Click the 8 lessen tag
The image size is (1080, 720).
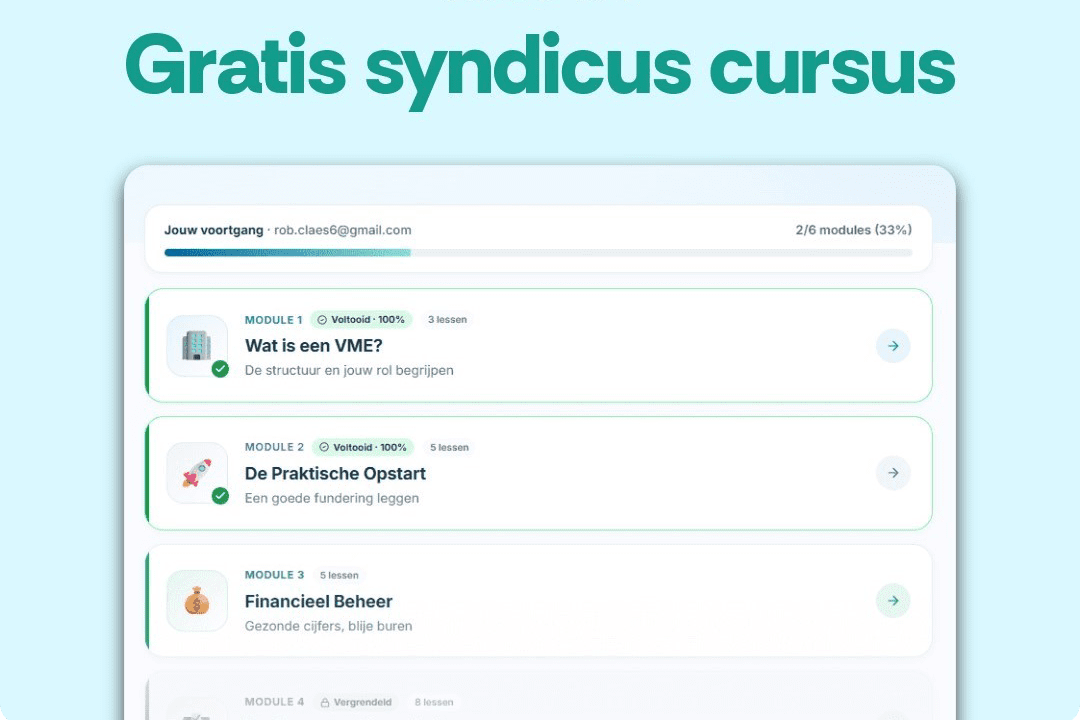pos(434,703)
